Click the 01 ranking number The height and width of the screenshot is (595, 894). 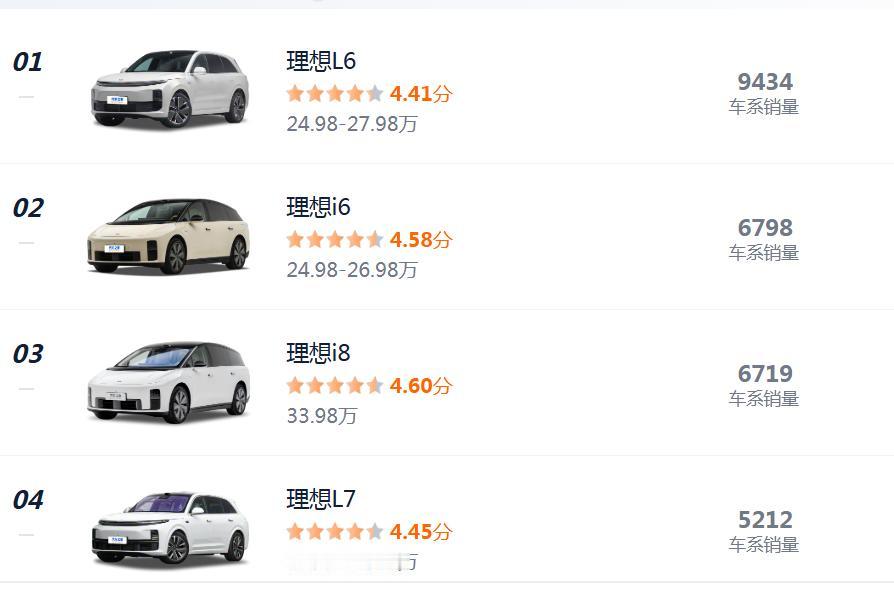pos(27,62)
